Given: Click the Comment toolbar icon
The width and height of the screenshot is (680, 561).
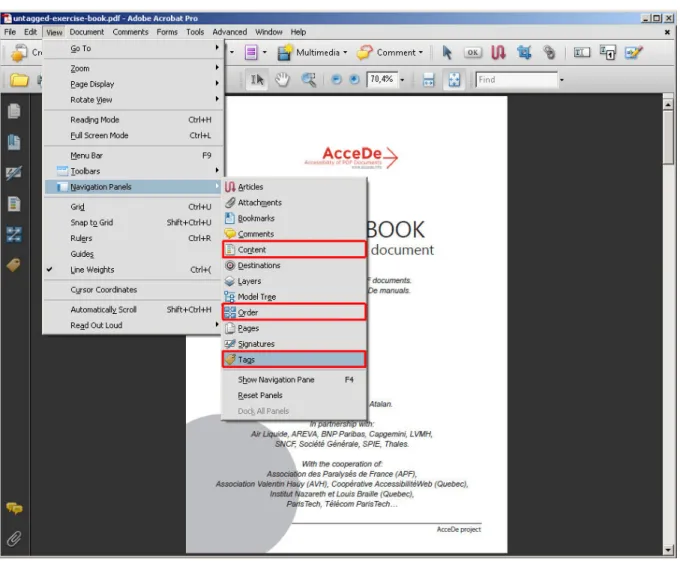Looking at the screenshot, I should pos(364,53).
